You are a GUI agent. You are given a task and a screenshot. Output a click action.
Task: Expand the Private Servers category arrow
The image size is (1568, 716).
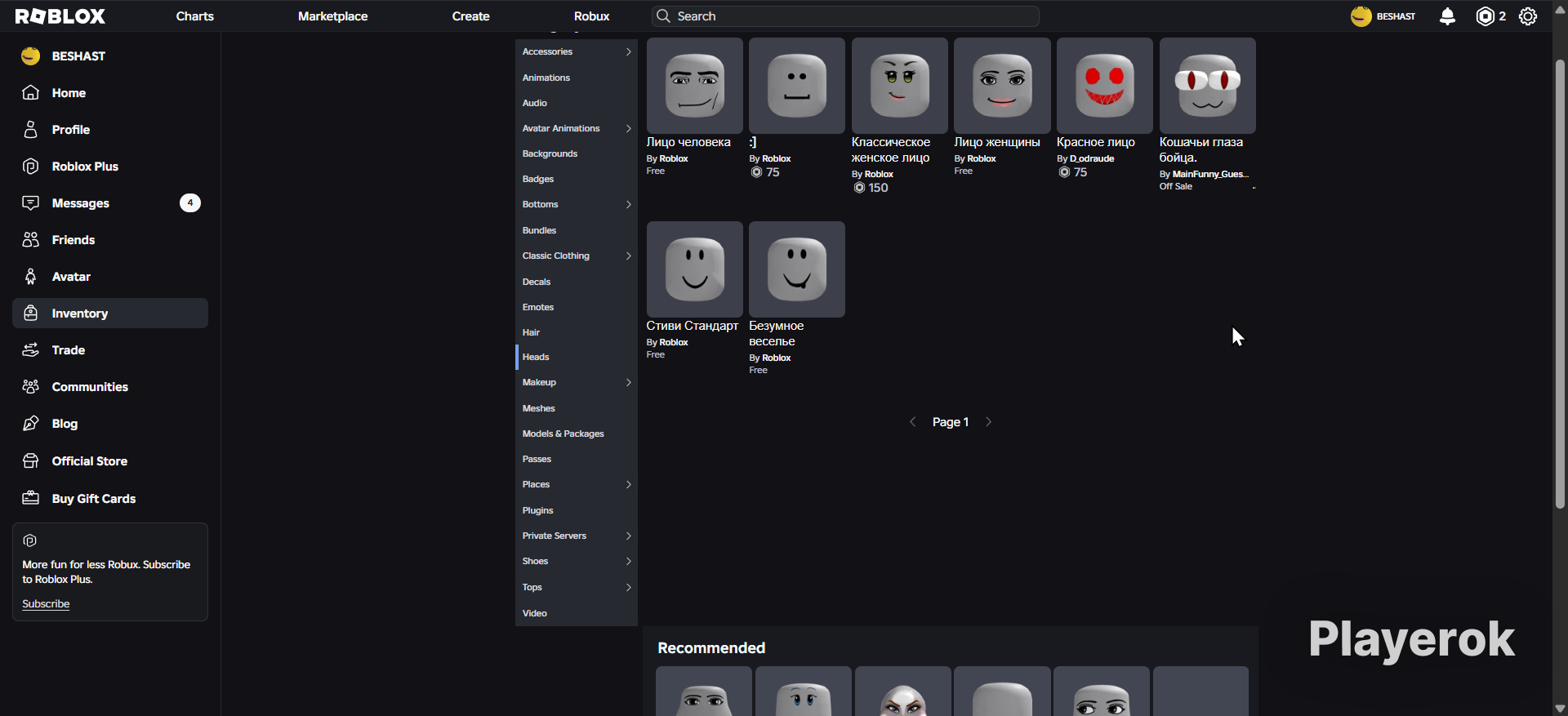[x=628, y=536]
